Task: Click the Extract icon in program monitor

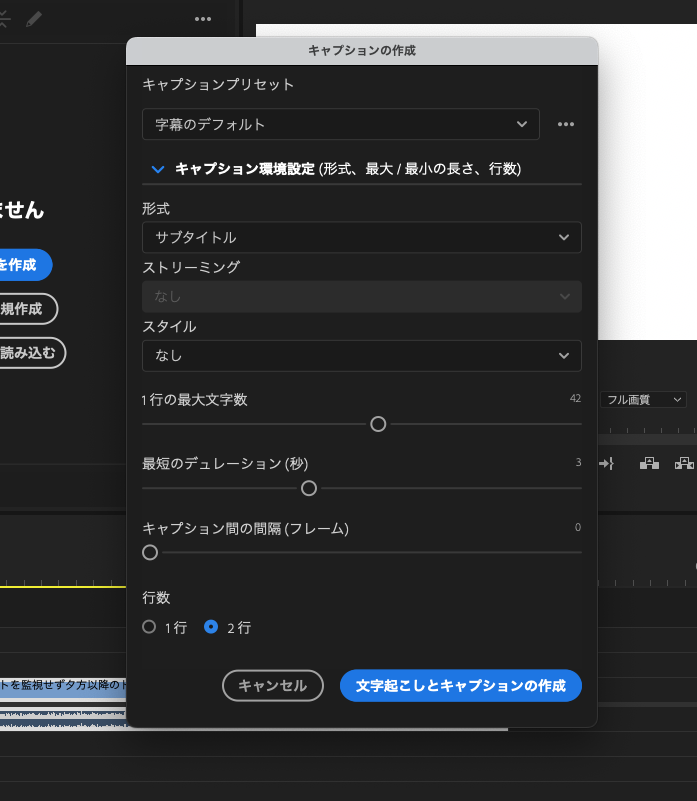Action: [x=684, y=463]
